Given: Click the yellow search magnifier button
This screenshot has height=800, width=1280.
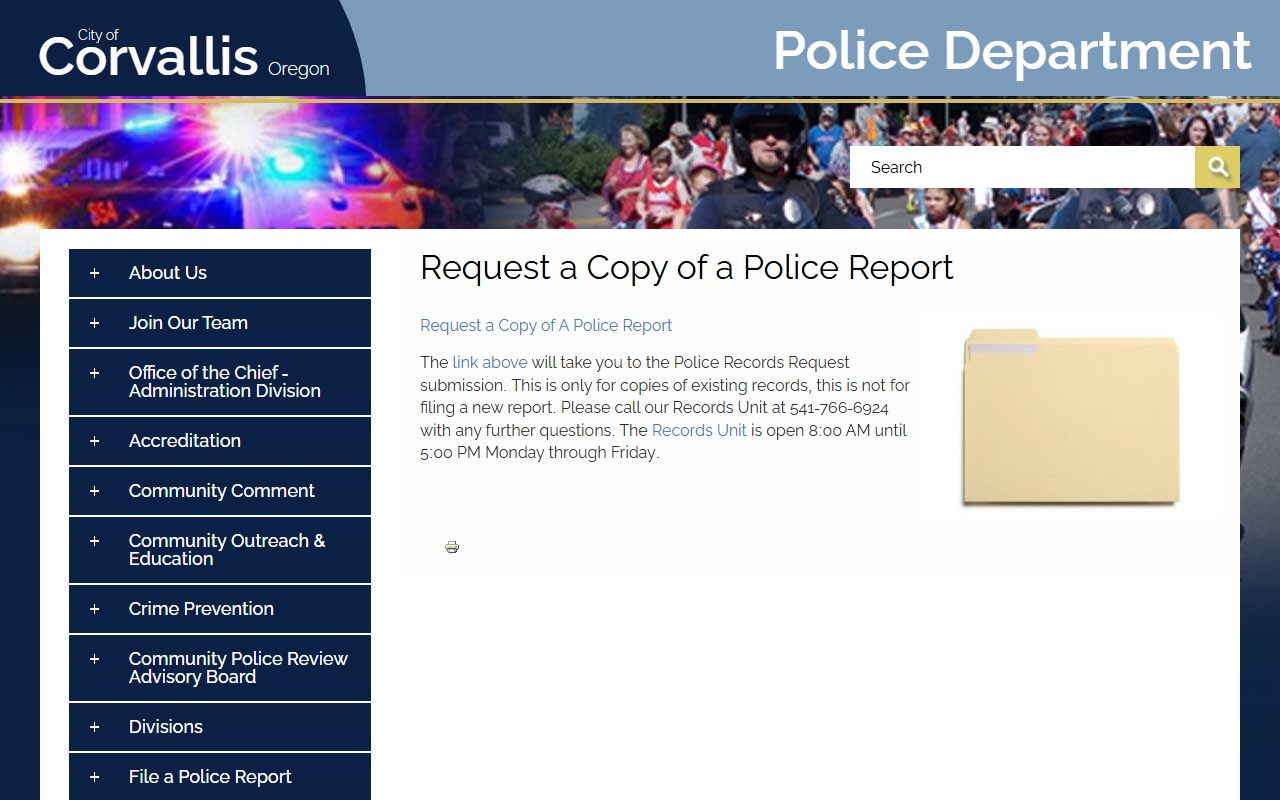Looking at the screenshot, I should [x=1217, y=167].
